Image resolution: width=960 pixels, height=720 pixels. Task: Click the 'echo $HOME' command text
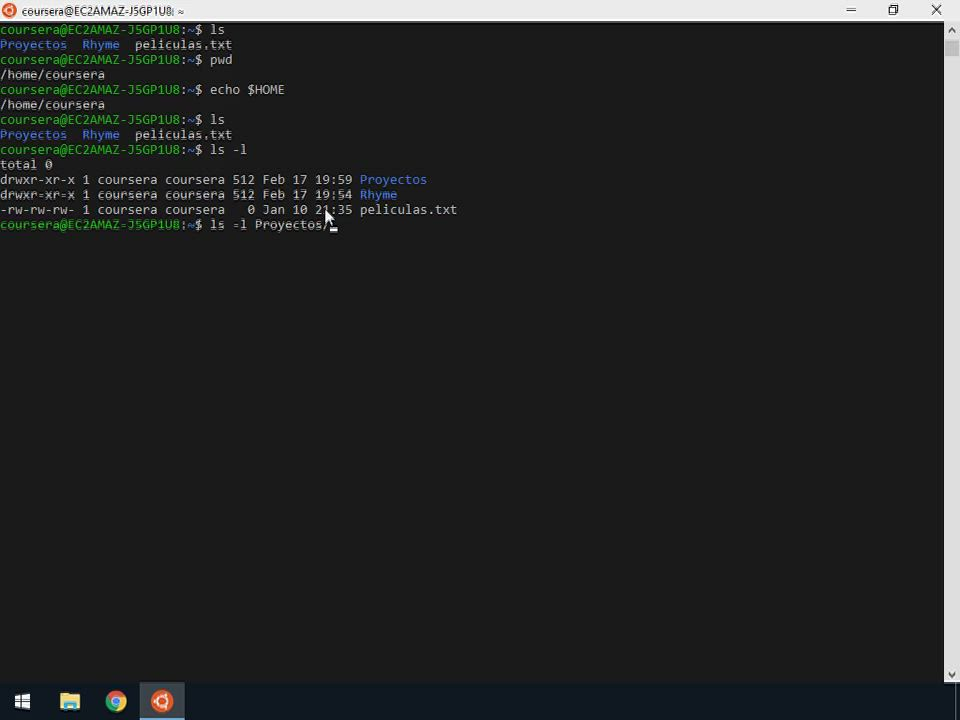click(247, 90)
